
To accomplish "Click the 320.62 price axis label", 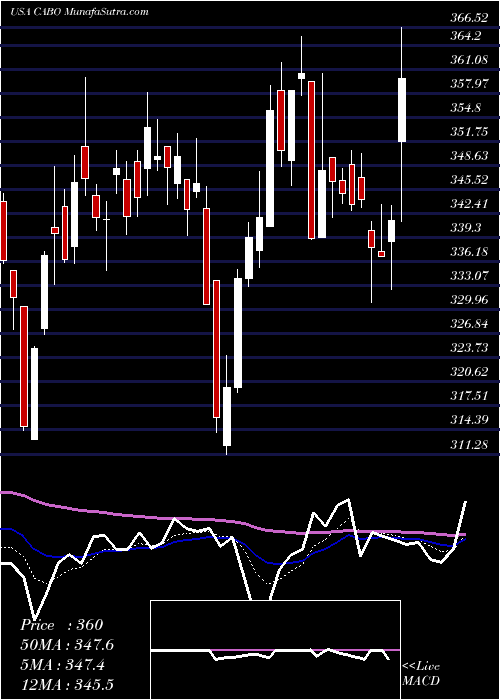I will pyautogui.click(x=470, y=372).
